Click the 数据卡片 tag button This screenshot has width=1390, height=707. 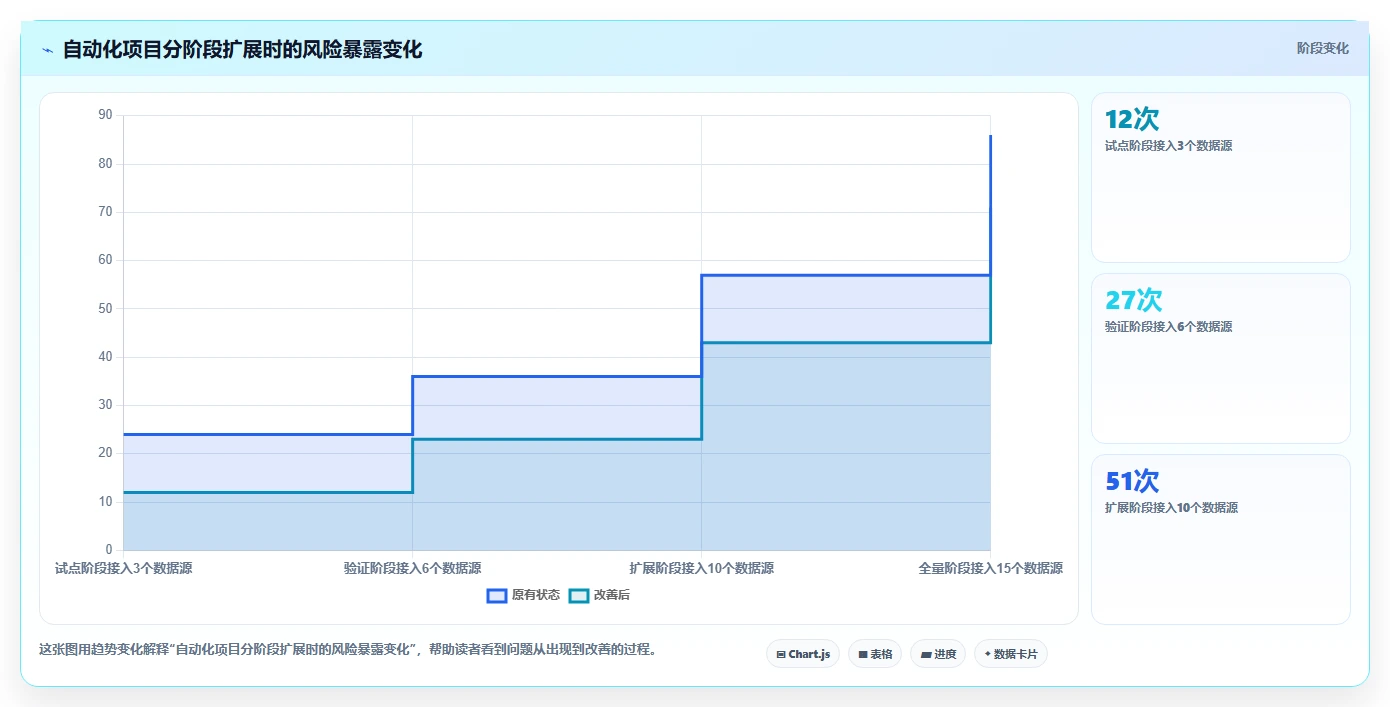pos(1011,654)
